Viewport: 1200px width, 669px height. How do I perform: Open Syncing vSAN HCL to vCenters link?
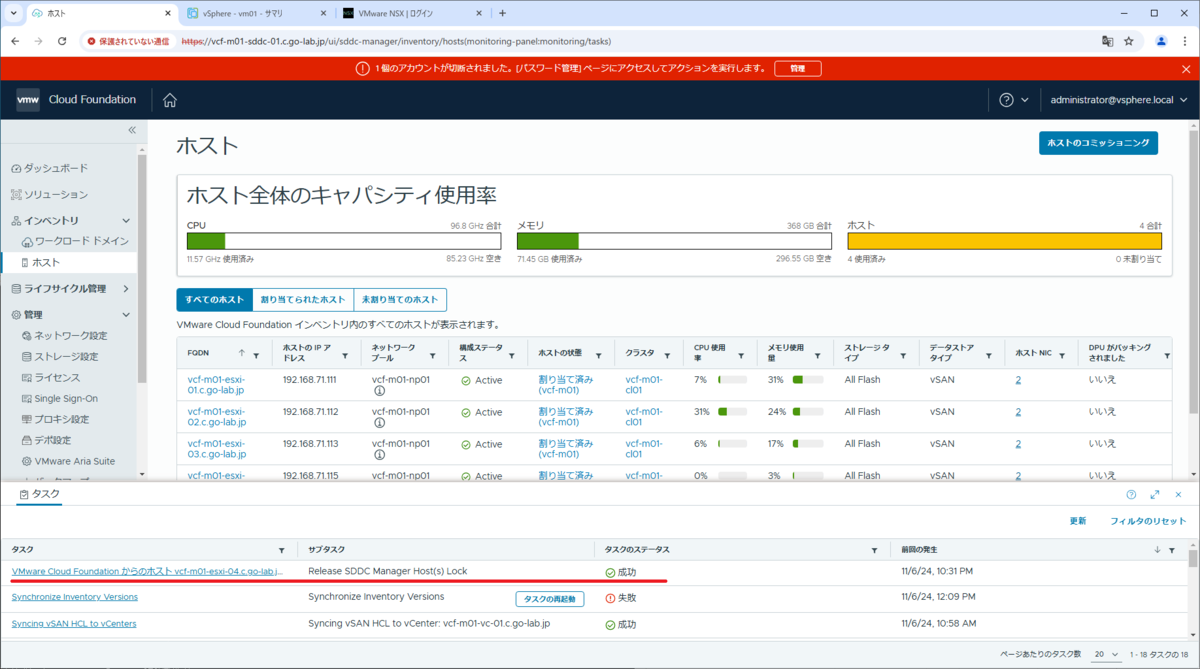(x=74, y=623)
